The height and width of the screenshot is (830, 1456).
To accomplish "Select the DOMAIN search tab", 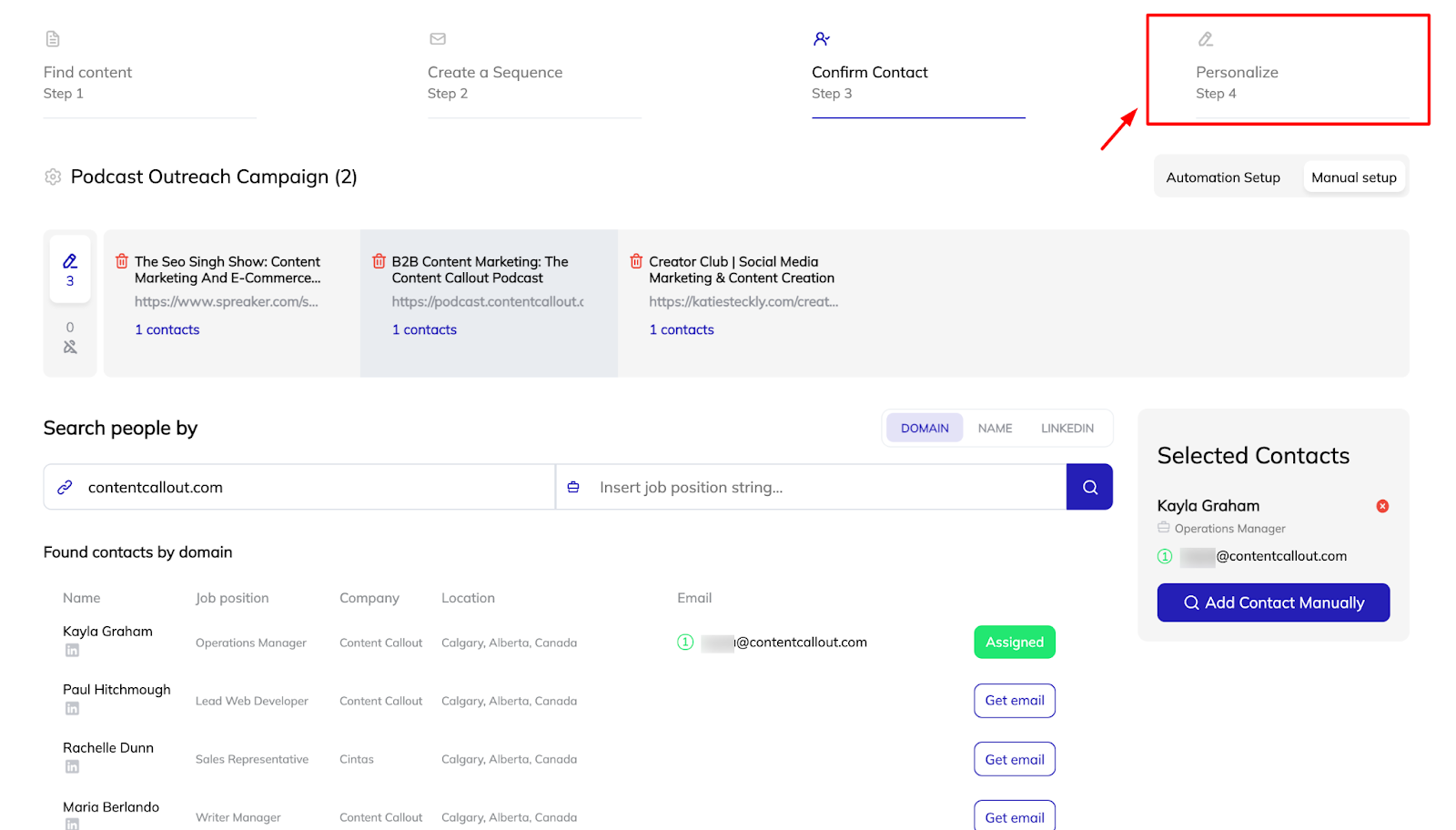I will (x=925, y=428).
